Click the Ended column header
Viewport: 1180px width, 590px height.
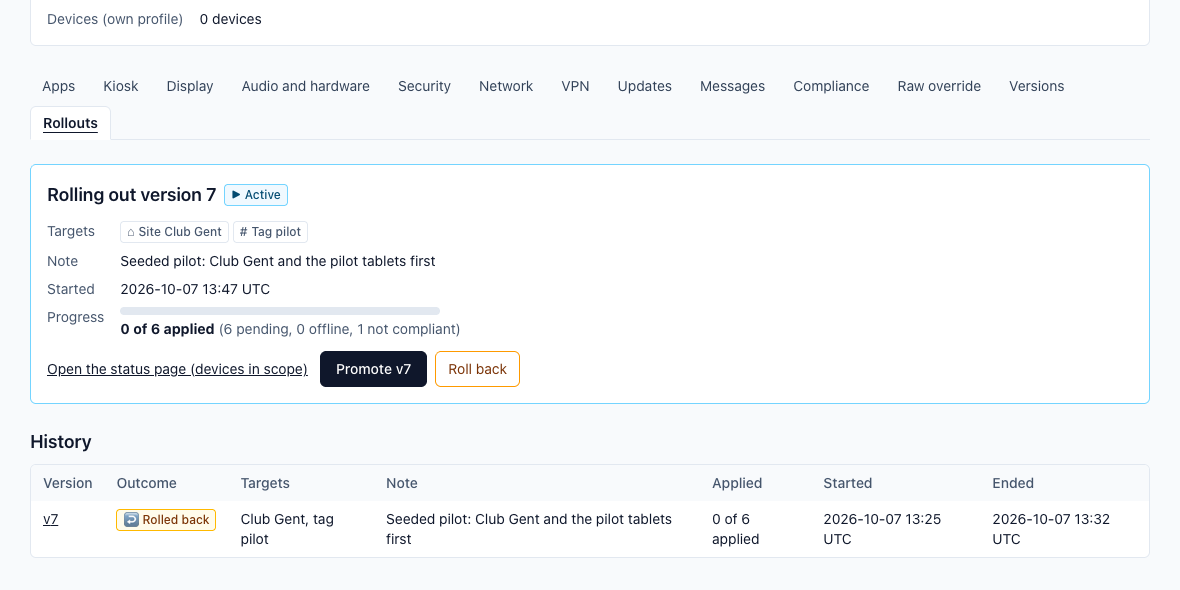tap(1013, 483)
